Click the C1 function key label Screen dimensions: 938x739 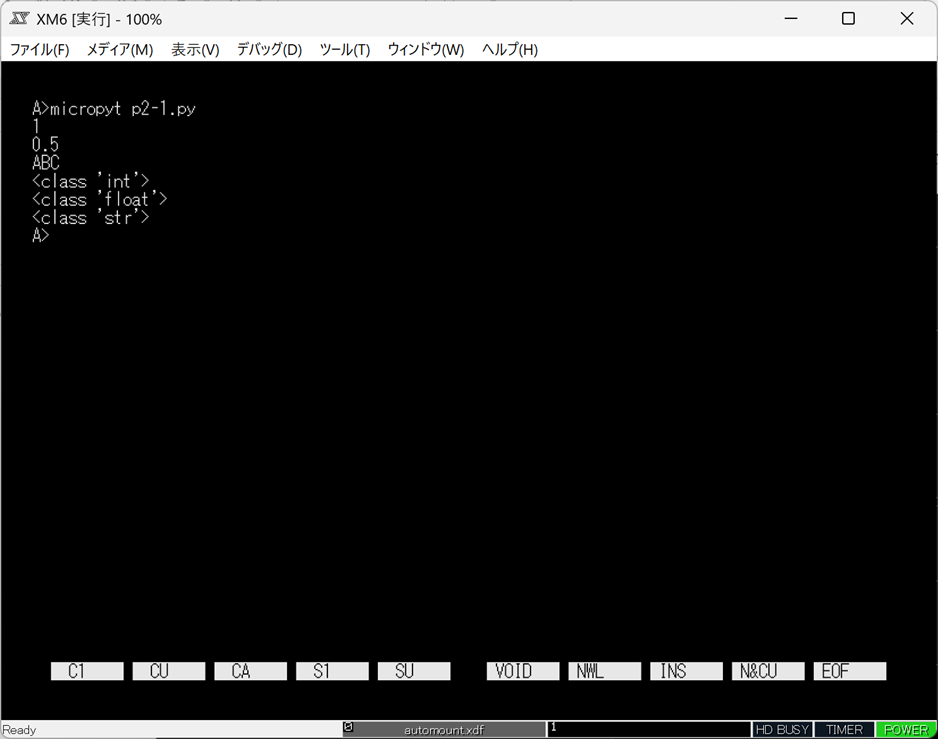[87, 671]
